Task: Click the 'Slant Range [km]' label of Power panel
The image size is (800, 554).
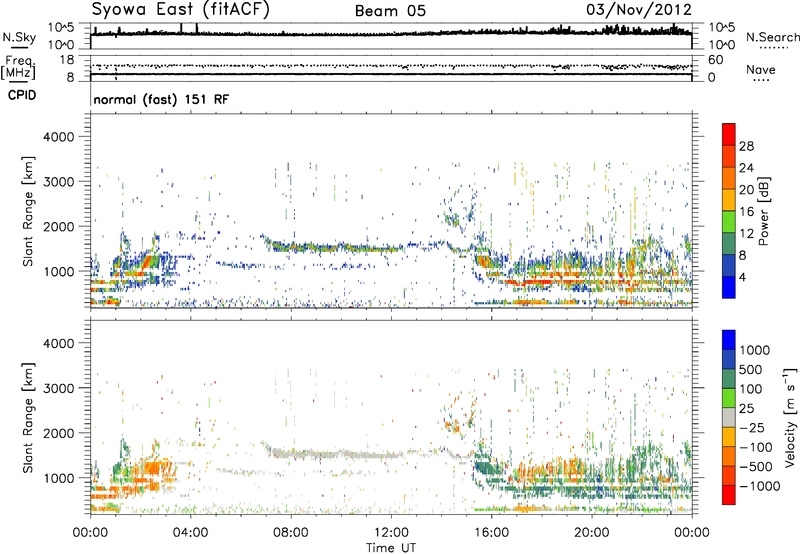Action: pos(28,211)
